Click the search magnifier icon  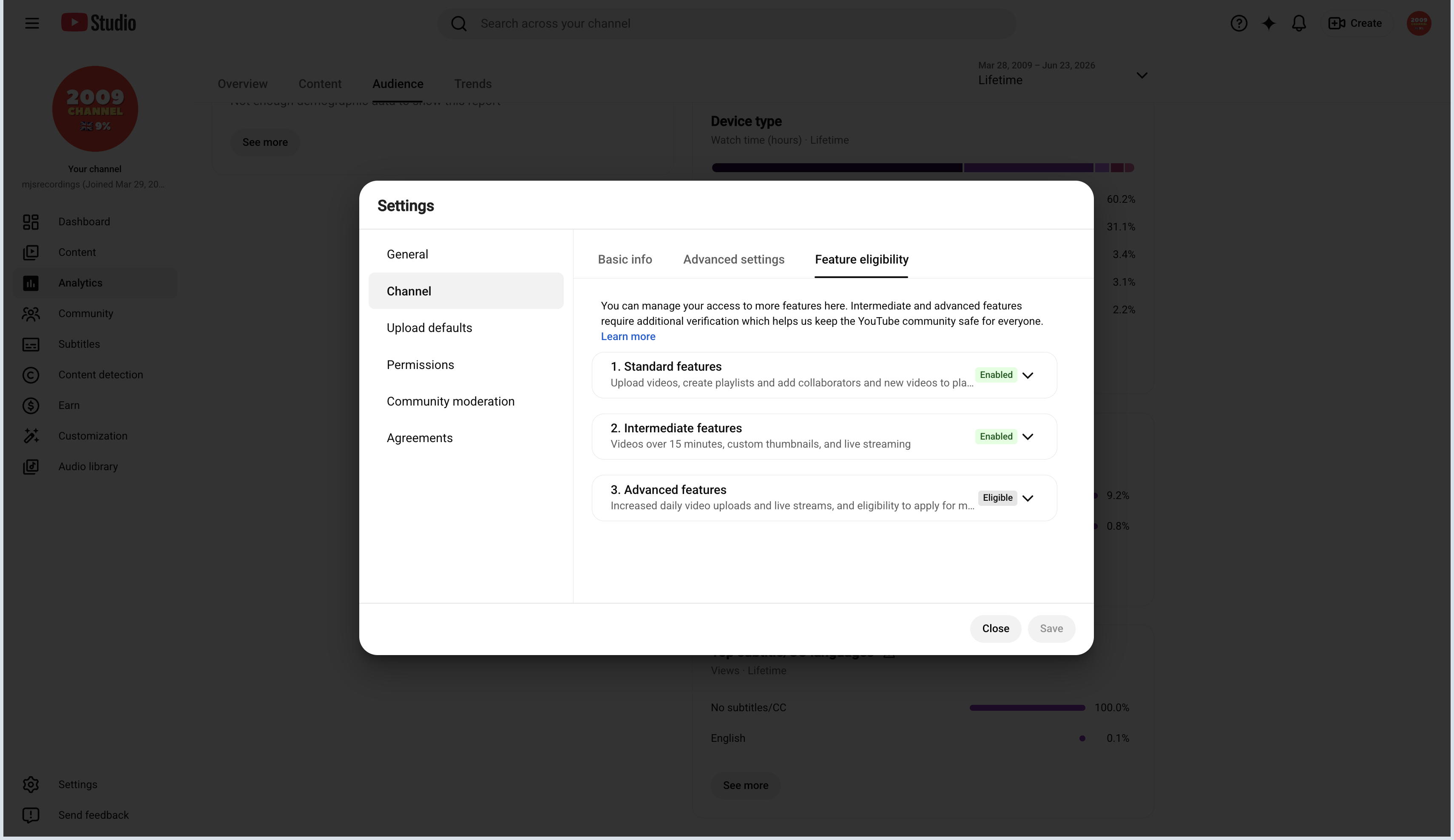[x=459, y=24]
